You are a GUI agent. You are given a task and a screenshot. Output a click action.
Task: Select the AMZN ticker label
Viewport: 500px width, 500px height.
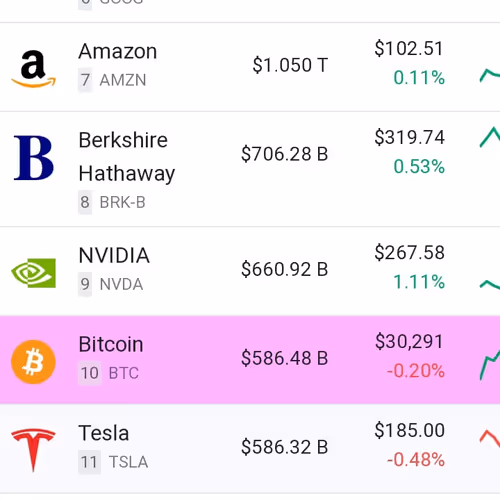pos(123,80)
